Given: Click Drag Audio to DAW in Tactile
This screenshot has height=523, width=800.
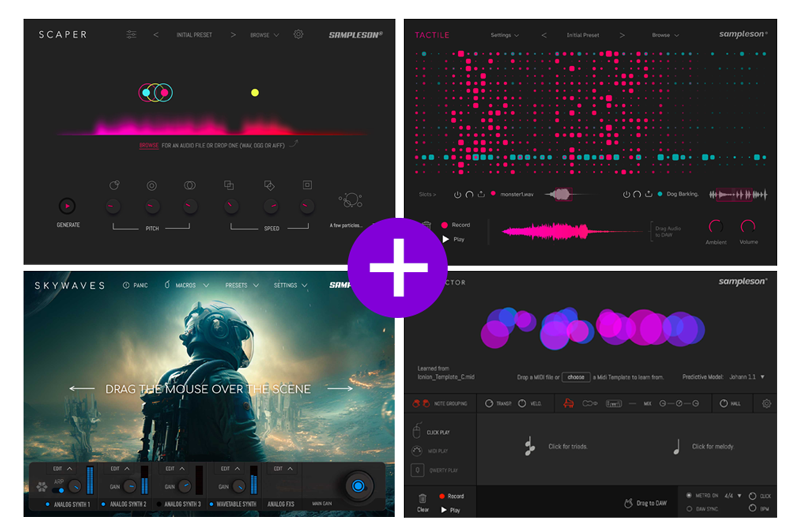Looking at the screenshot, I should 667,232.
